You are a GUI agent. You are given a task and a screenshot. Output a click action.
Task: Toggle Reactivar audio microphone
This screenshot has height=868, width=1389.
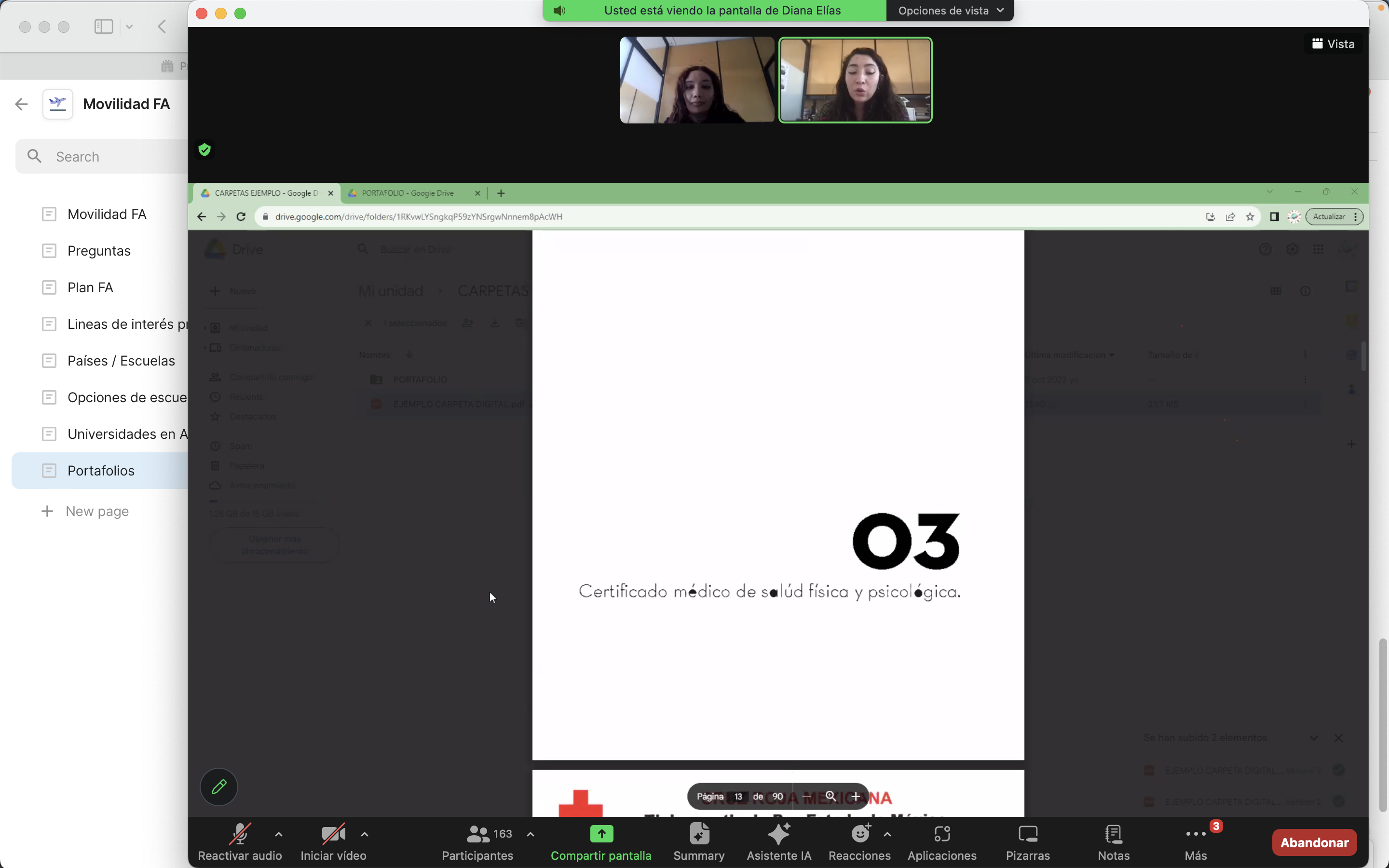239,841
